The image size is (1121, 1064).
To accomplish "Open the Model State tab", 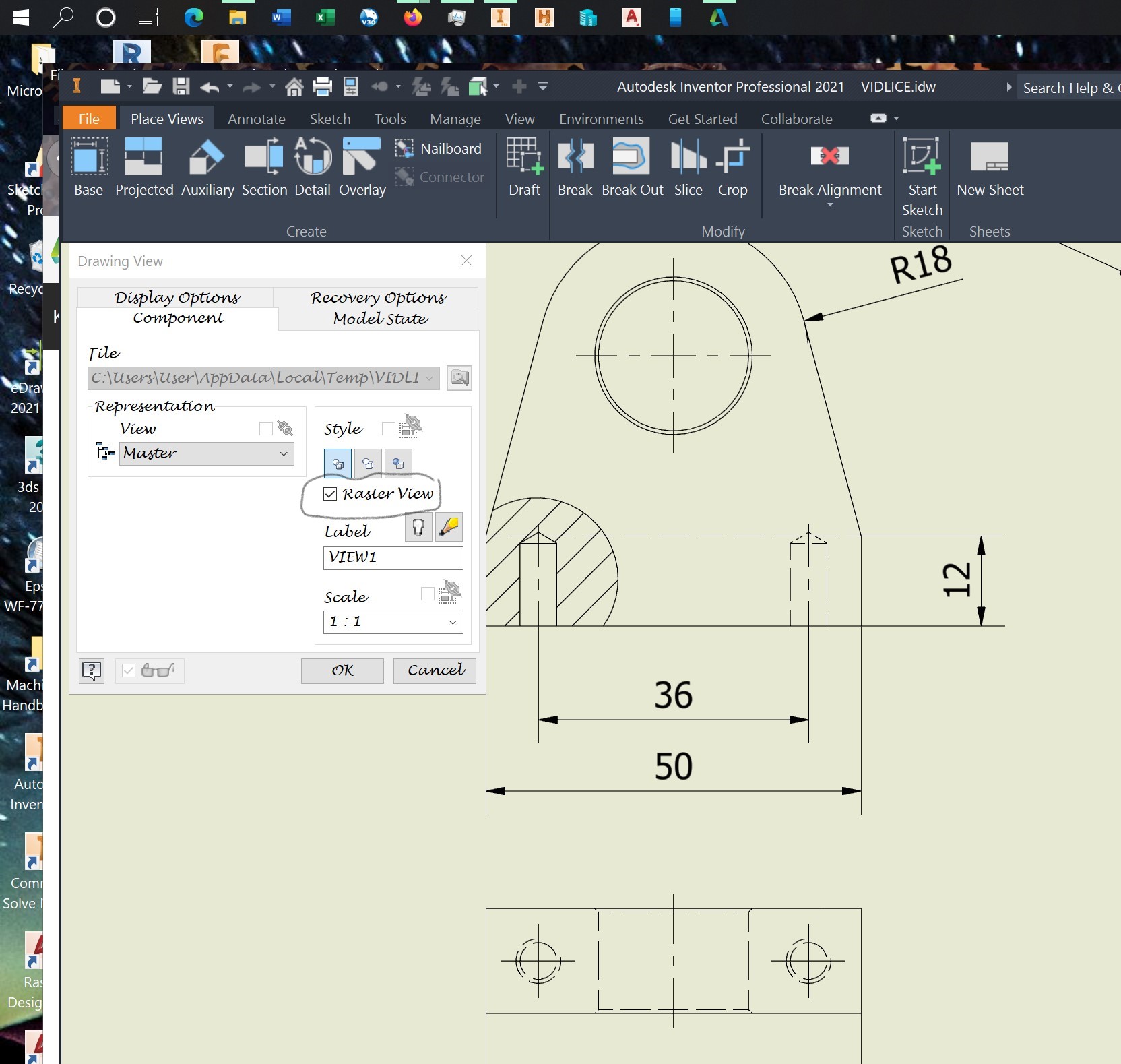I will click(379, 319).
